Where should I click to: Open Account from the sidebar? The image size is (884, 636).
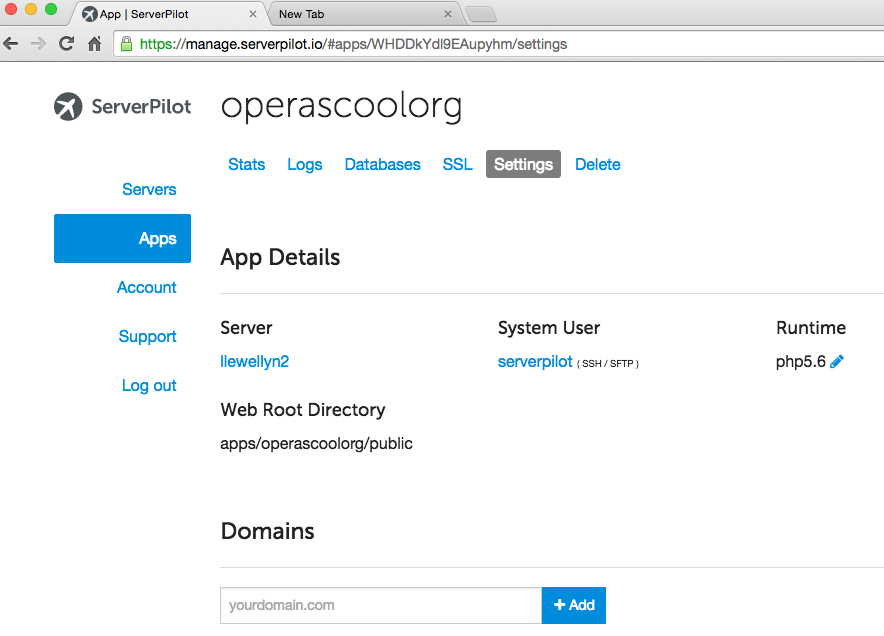[147, 288]
